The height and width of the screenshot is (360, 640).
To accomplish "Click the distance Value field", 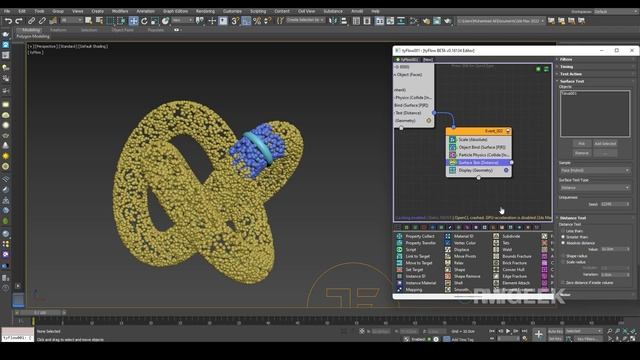I will click(614, 249).
